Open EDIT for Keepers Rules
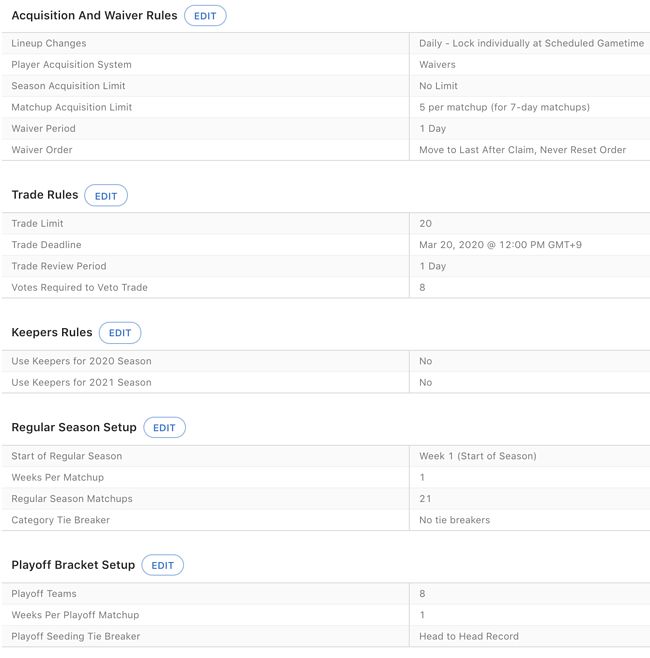This screenshot has height=658, width=650. (120, 333)
